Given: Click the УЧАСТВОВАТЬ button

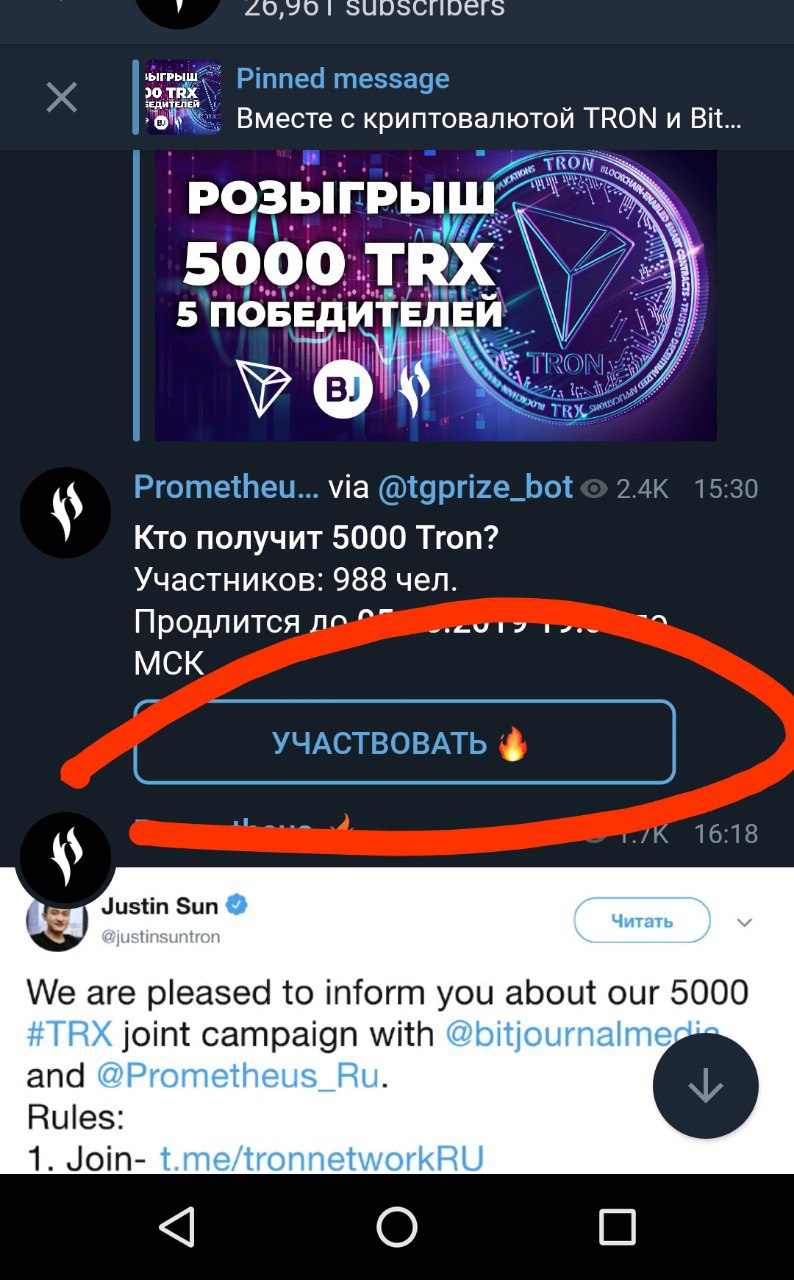Looking at the screenshot, I should click(x=404, y=742).
